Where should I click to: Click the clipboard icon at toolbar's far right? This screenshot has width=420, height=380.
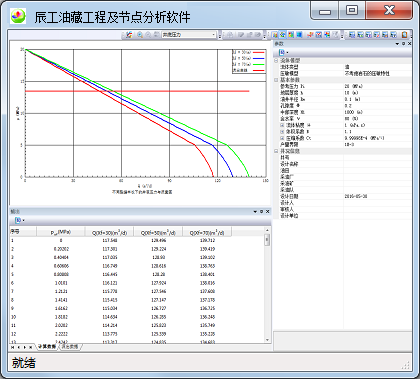(x=404, y=35)
